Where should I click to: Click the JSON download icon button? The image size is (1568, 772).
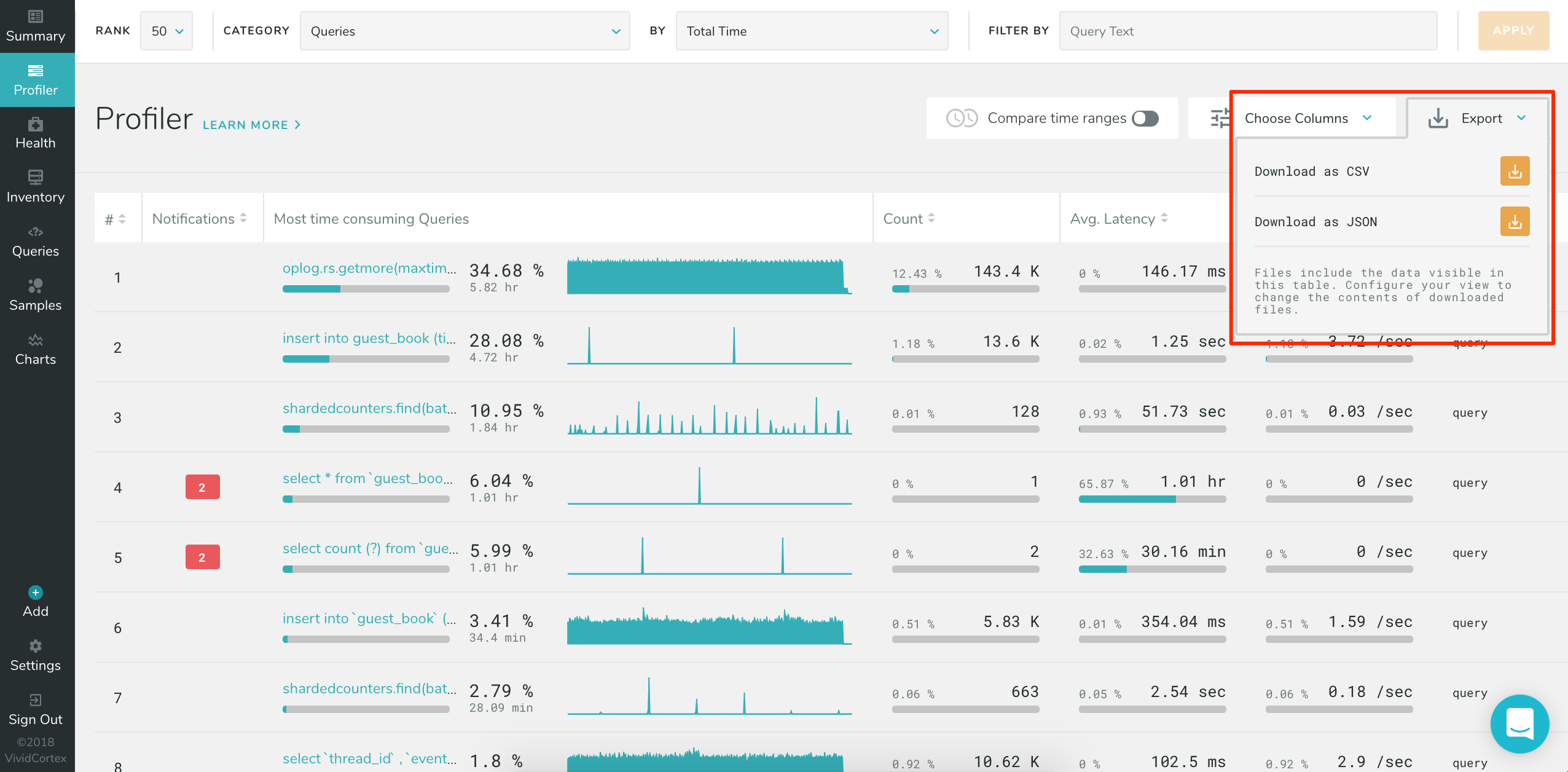[x=1515, y=222]
